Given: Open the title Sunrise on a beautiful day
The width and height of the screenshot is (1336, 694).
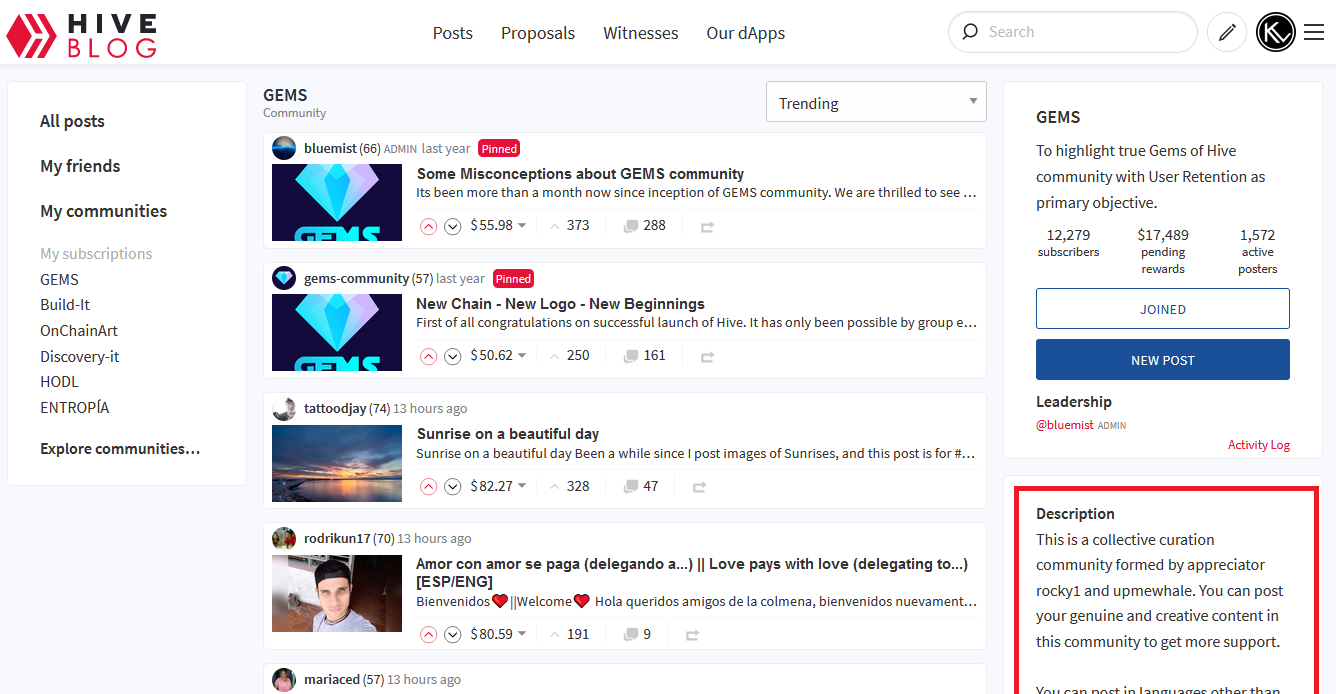Looking at the screenshot, I should pos(508,434).
